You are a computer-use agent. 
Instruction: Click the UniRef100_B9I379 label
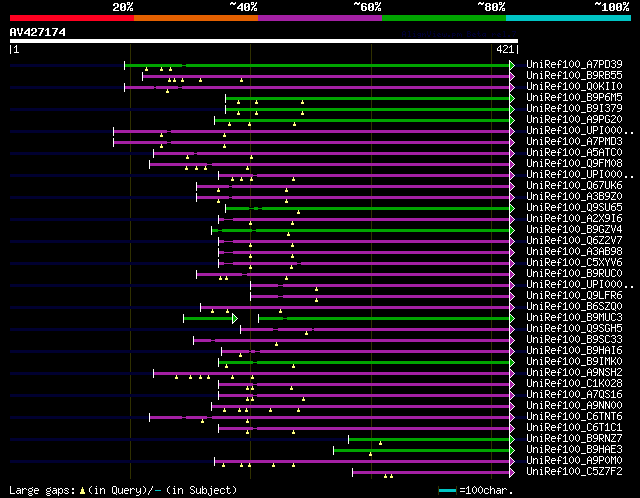[574, 109]
